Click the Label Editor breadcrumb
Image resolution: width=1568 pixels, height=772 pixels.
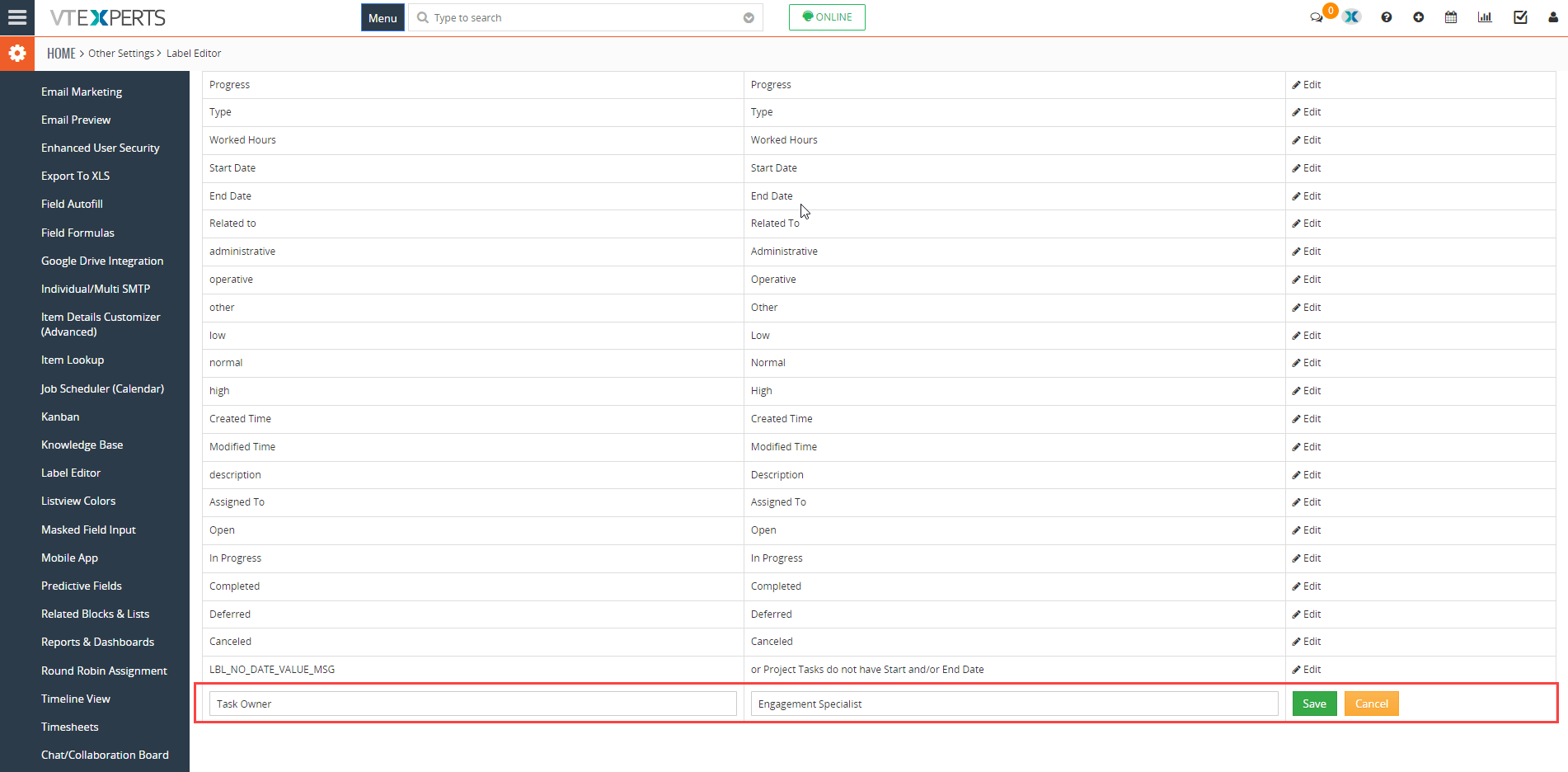tap(194, 54)
